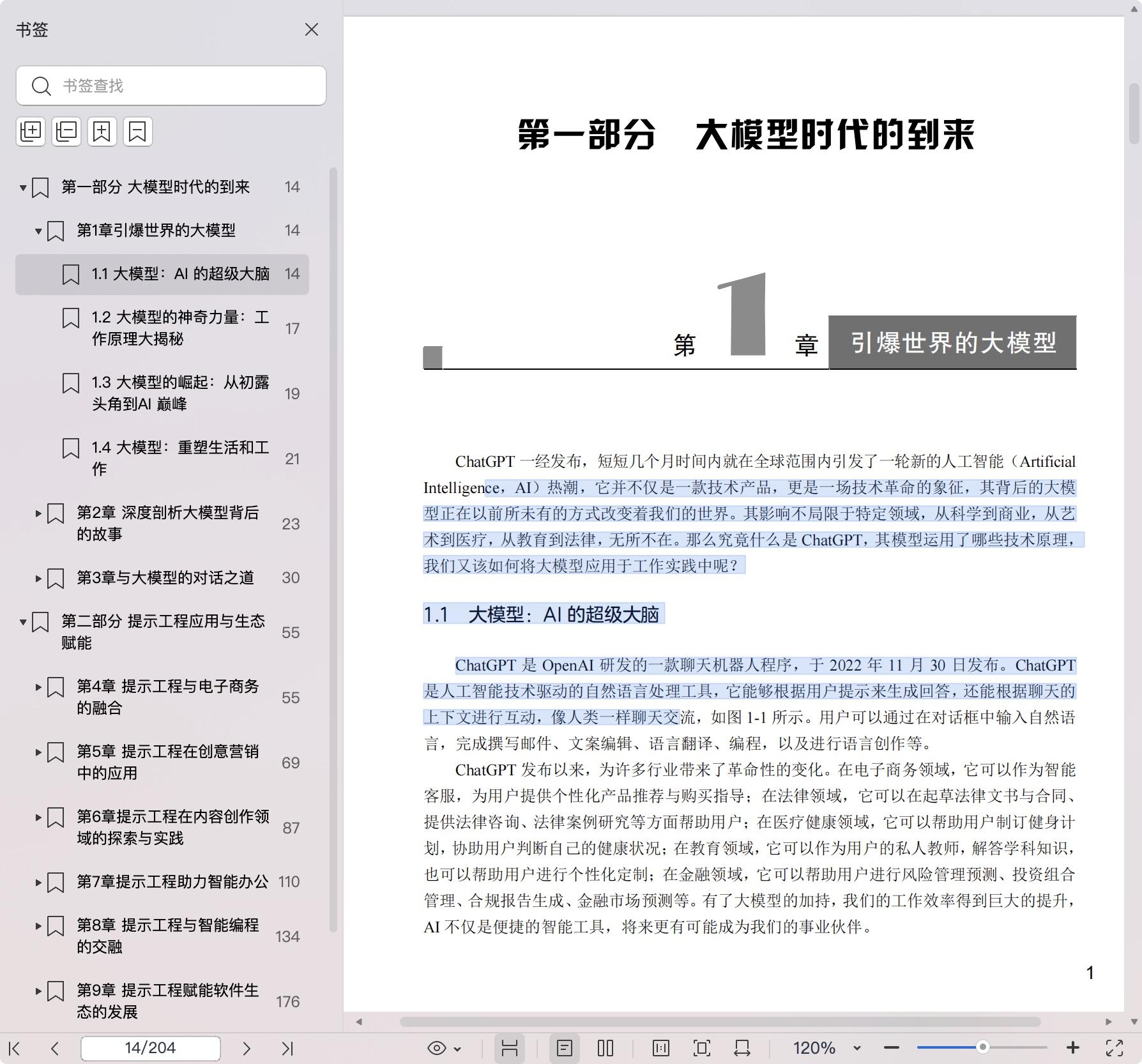The height and width of the screenshot is (1064, 1142).
Task: Collapse 第一部分 大模型时代的到来 bookmark
Action: [x=23, y=187]
